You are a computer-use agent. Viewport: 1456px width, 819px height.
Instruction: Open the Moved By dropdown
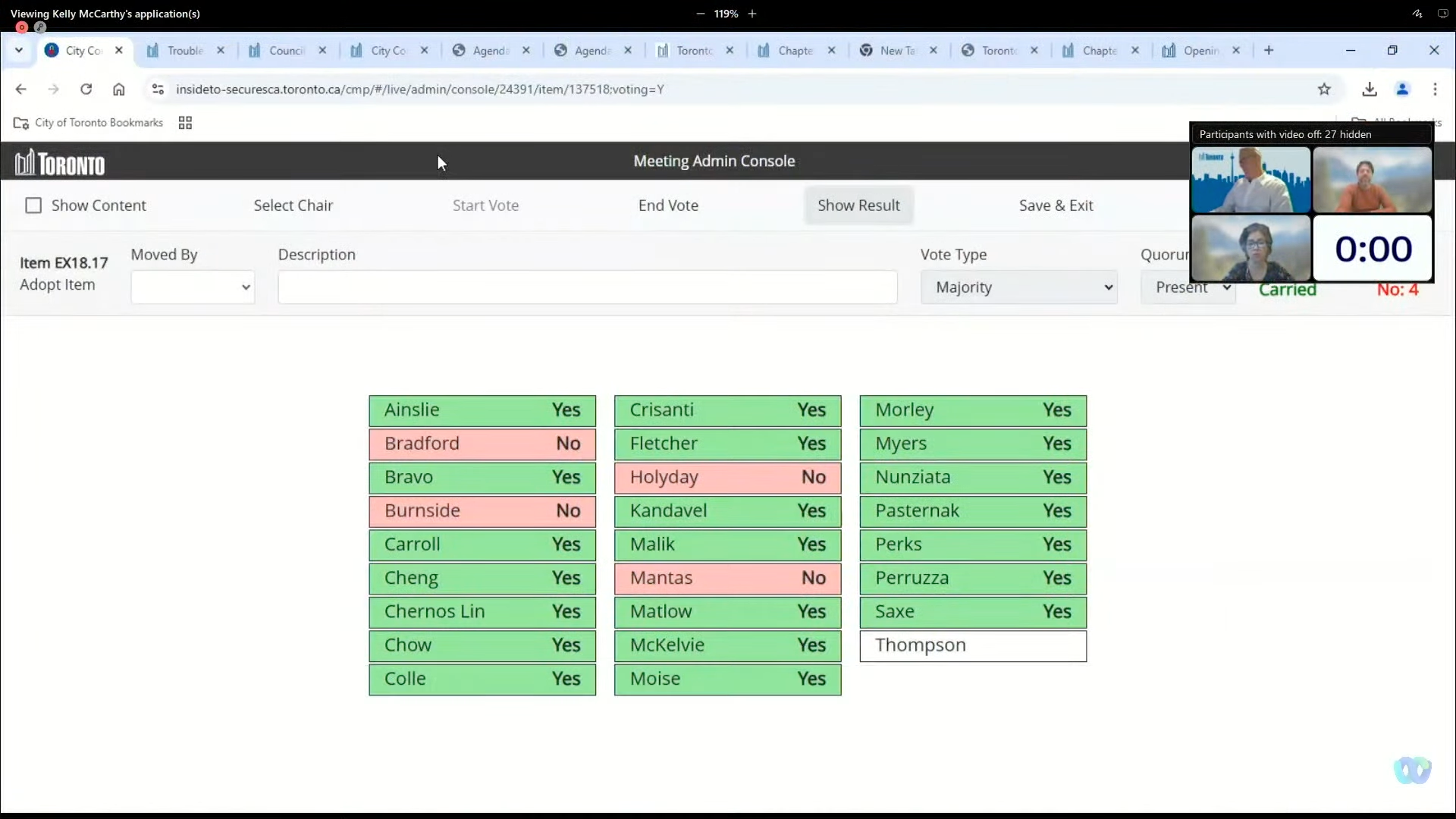point(193,287)
